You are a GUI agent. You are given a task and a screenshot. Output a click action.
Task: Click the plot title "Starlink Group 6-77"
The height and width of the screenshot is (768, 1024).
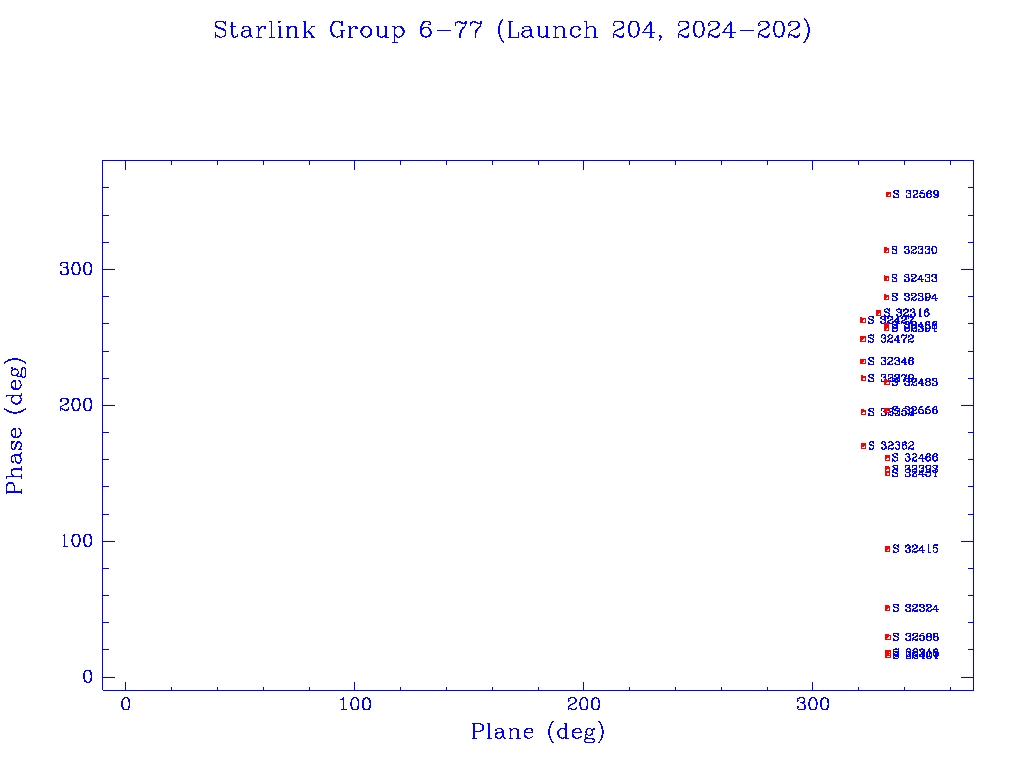tap(347, 30)
